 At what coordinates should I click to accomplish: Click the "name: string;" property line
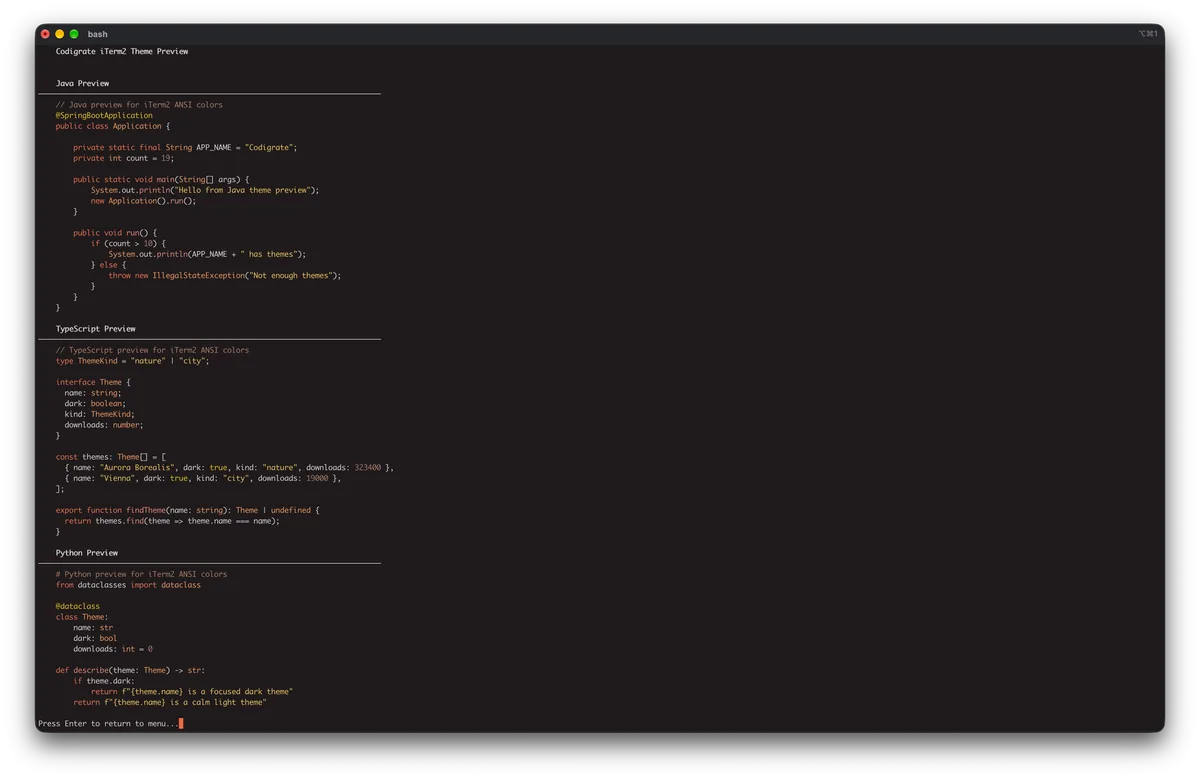[93, 393]
